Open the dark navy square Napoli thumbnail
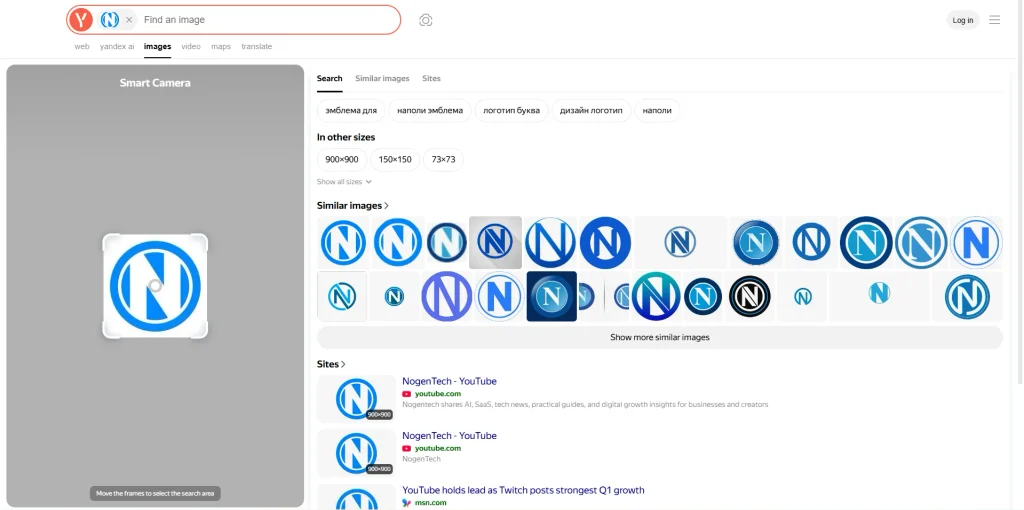 552,296
